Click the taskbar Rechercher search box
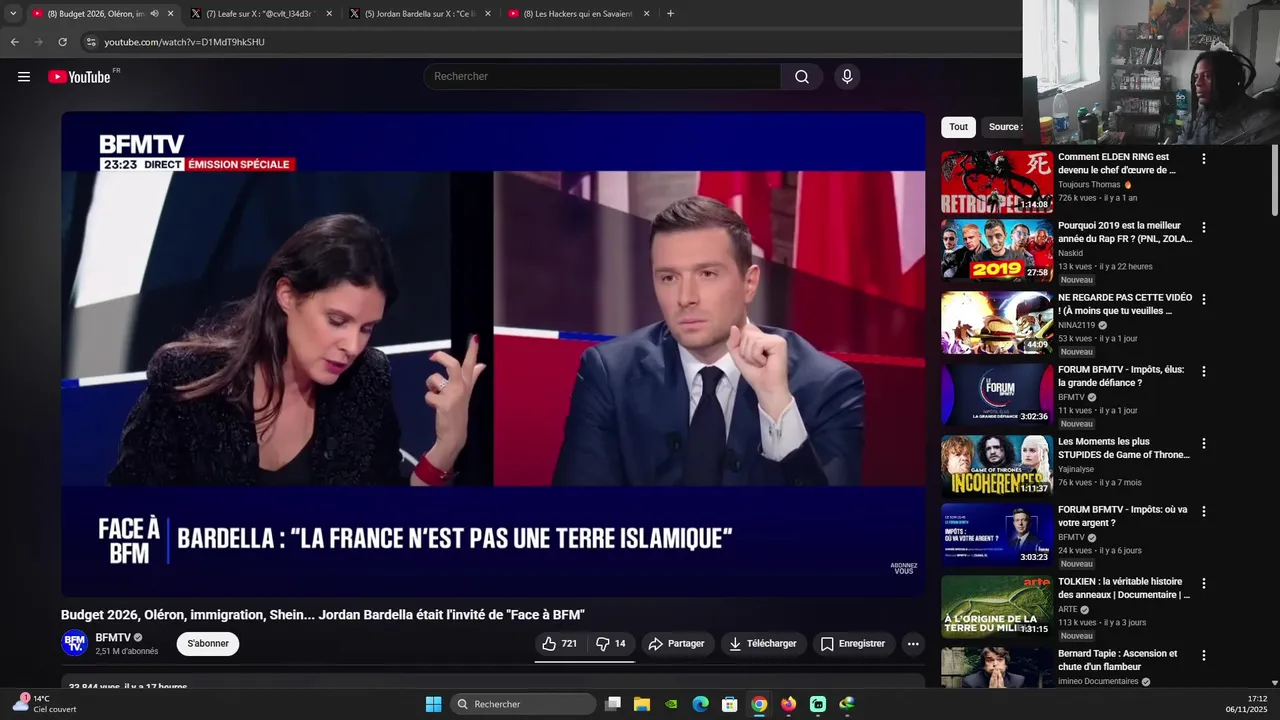This screenshot has width=1280, height=720. [x=522, y=704]
